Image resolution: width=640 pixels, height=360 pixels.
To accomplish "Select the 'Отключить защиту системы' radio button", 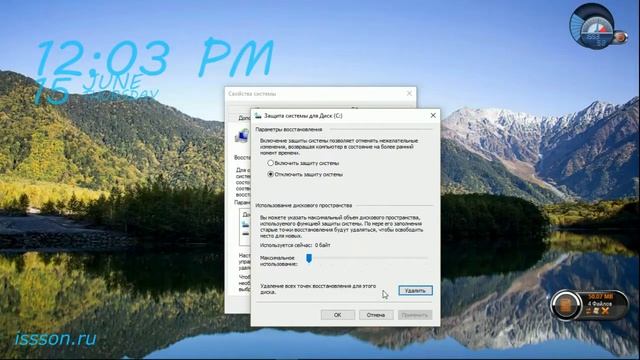I will 270,174.
